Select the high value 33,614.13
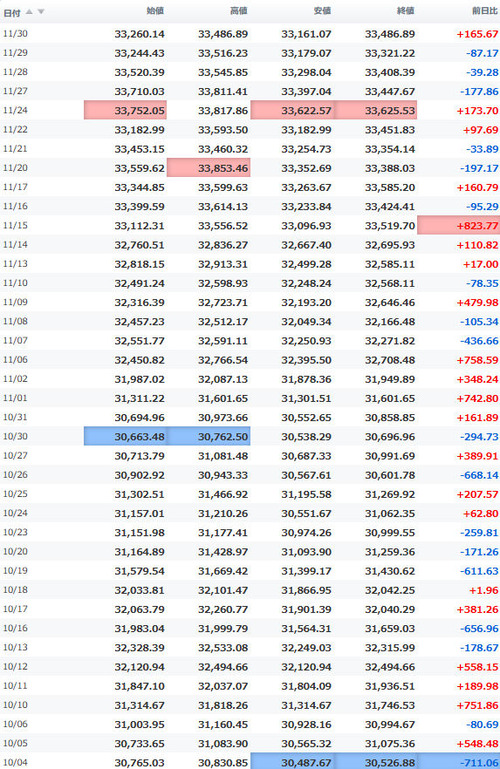 [223, 206]
